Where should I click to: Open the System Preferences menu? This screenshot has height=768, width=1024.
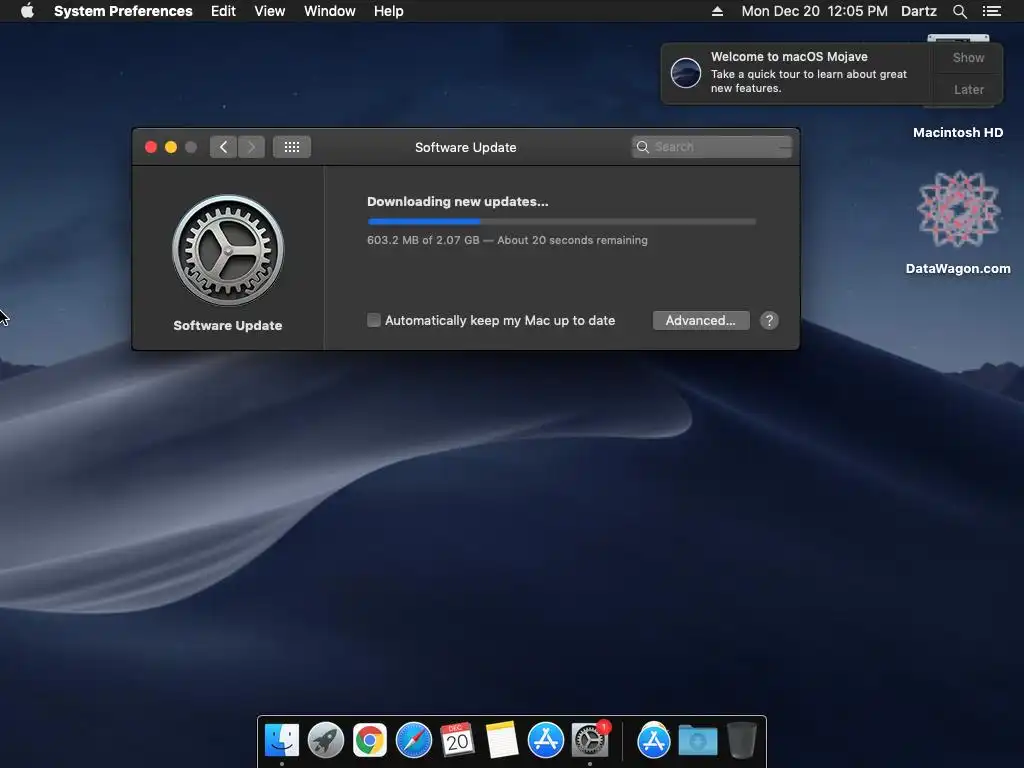(123, 11)
